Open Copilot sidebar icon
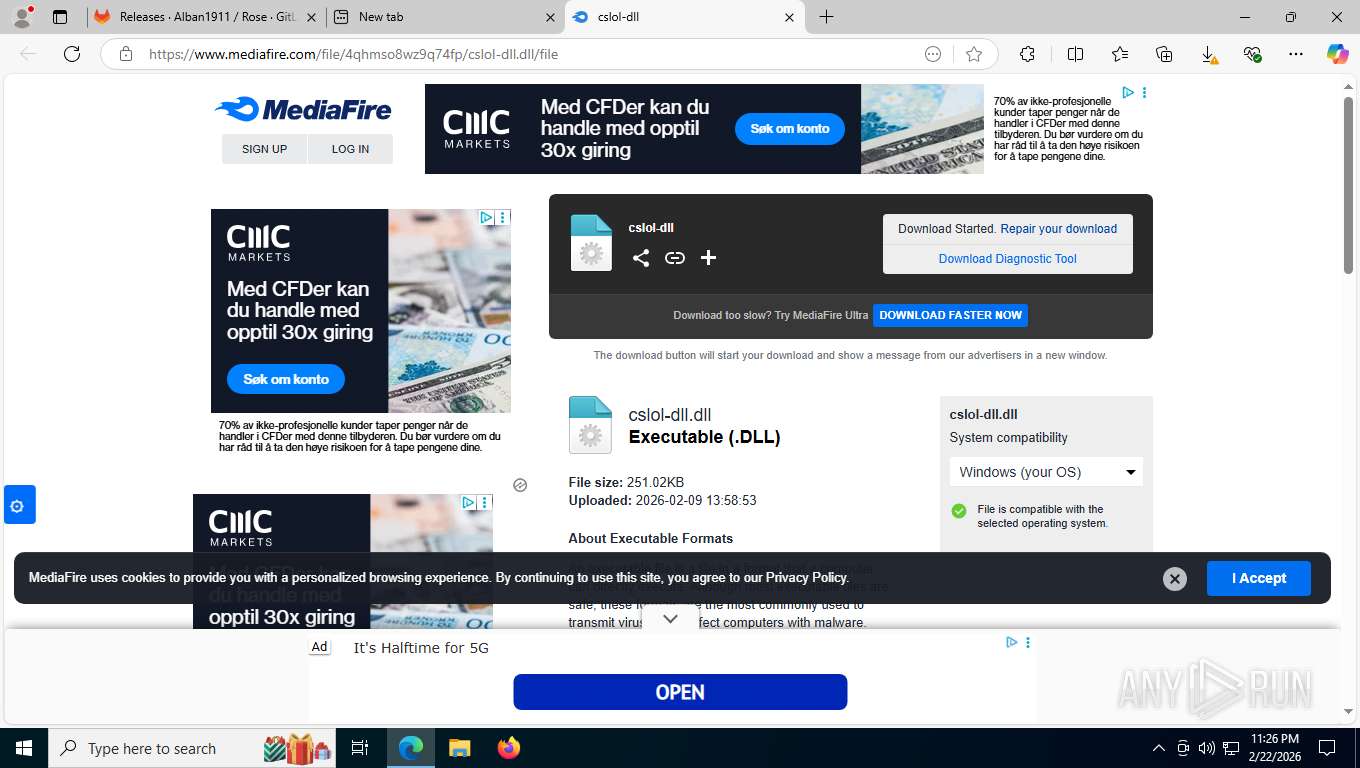The height and width of the screenshot is (768, 1360). click(1337, 54)
